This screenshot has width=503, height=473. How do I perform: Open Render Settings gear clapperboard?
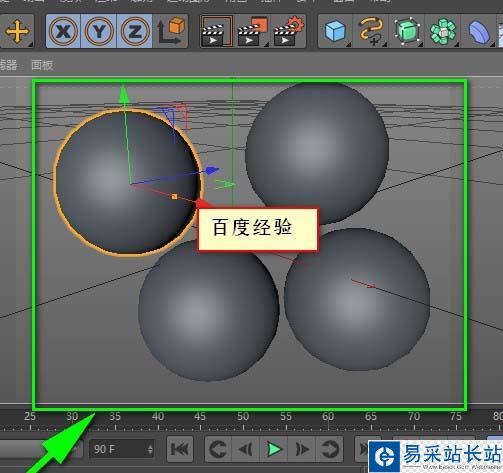(x=288, y=32)
